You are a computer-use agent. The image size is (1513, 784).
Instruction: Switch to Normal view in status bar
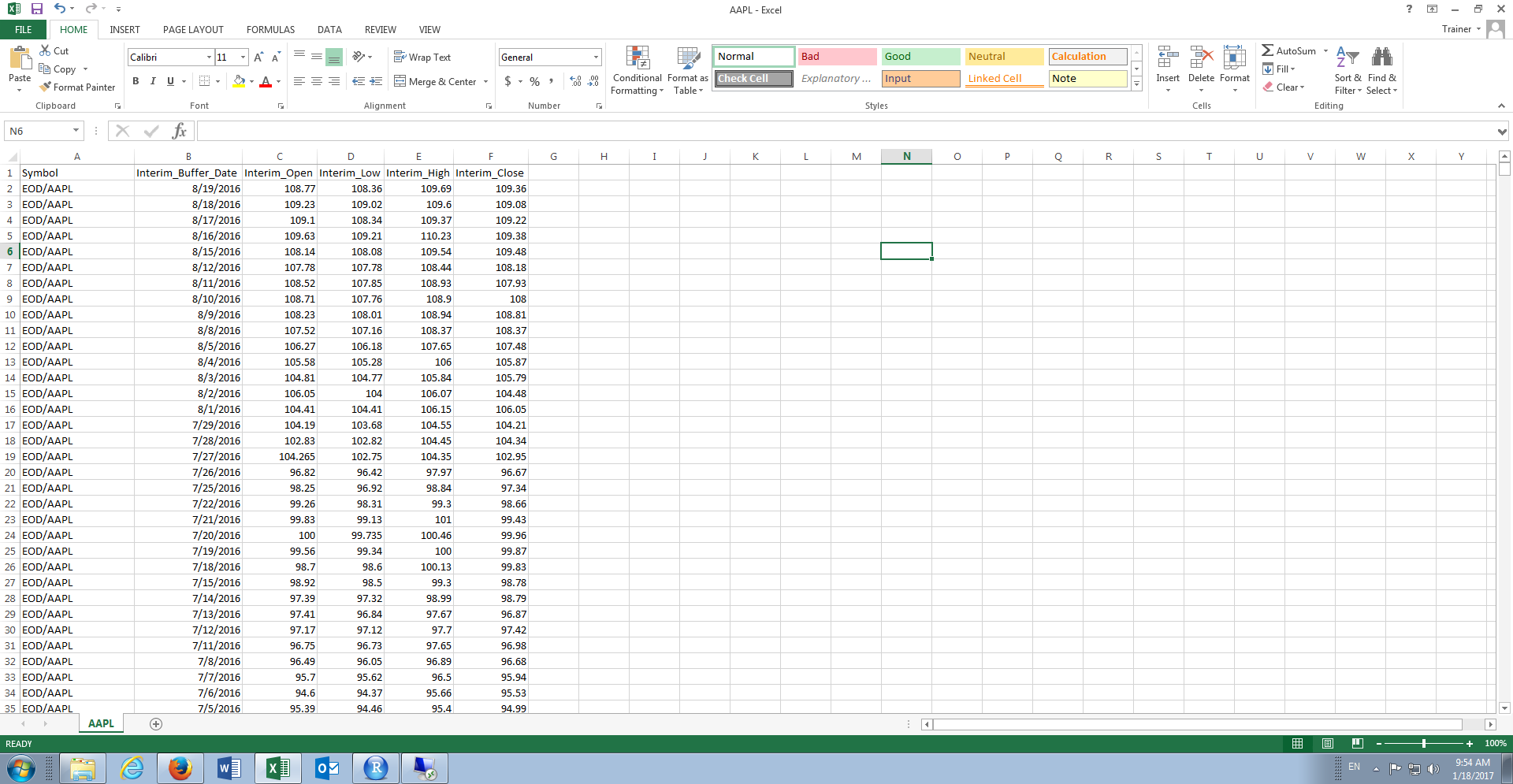[1297, 743]
